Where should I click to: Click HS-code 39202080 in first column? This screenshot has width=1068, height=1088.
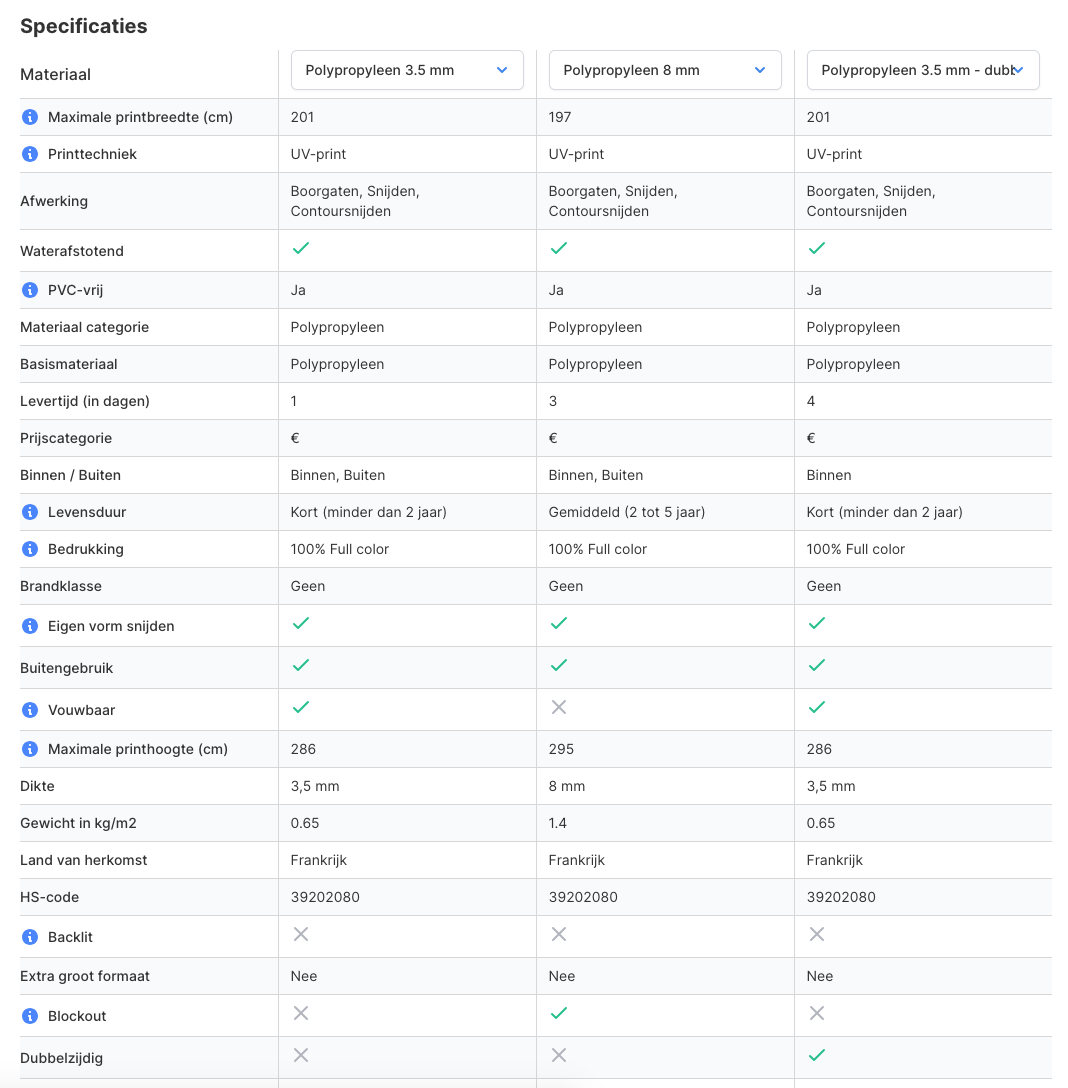tap(325, 897)
